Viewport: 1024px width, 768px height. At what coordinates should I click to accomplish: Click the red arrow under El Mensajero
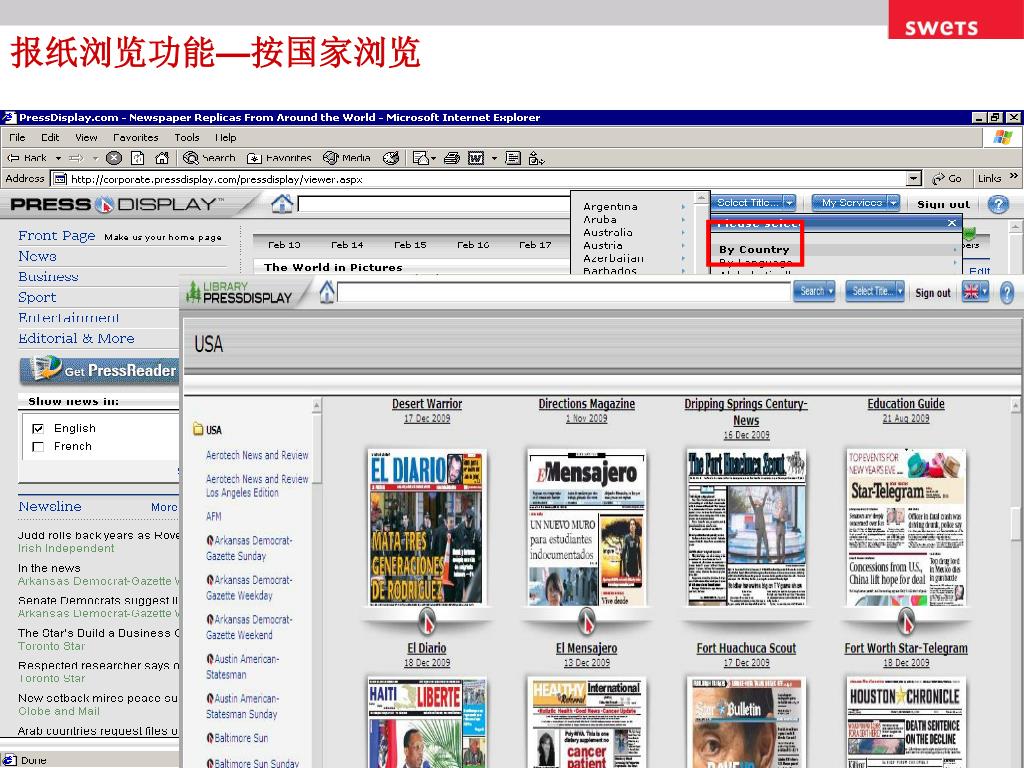pos(586,621)
